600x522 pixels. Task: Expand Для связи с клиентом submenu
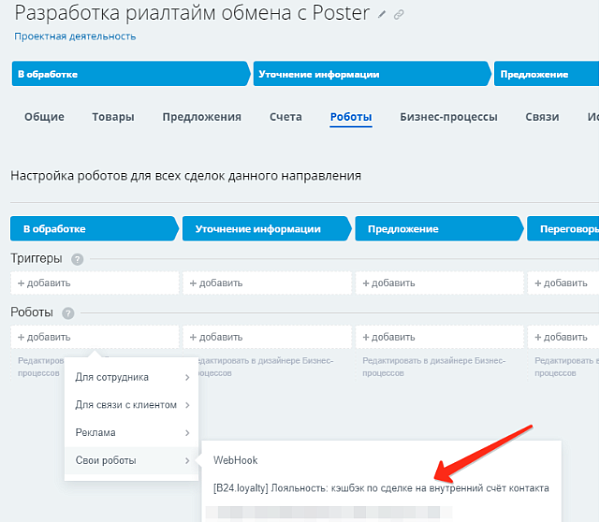point(132,405)
